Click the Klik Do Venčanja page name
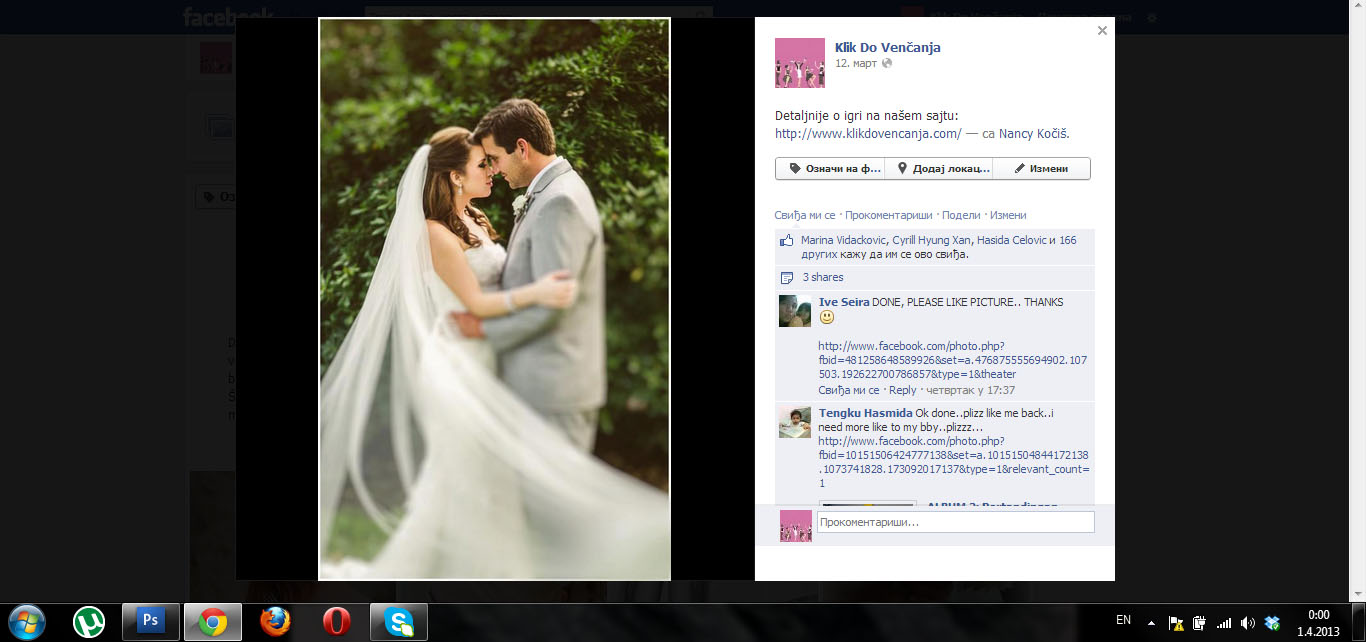The width and height of the screenshot is (1366, 642). click(887, 47)
